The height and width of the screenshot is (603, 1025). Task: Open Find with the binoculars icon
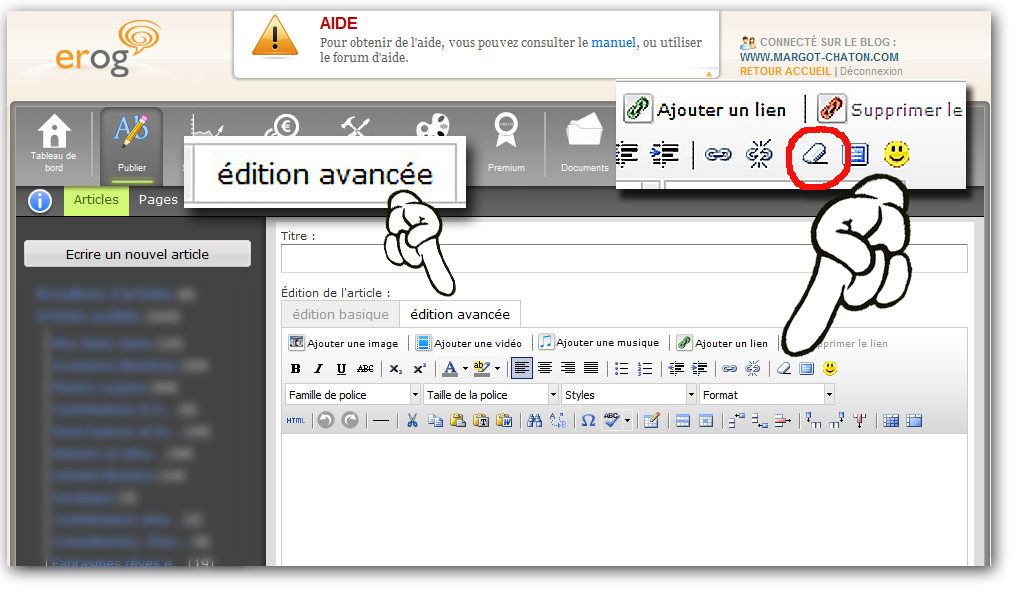click(x=535, y=421)
